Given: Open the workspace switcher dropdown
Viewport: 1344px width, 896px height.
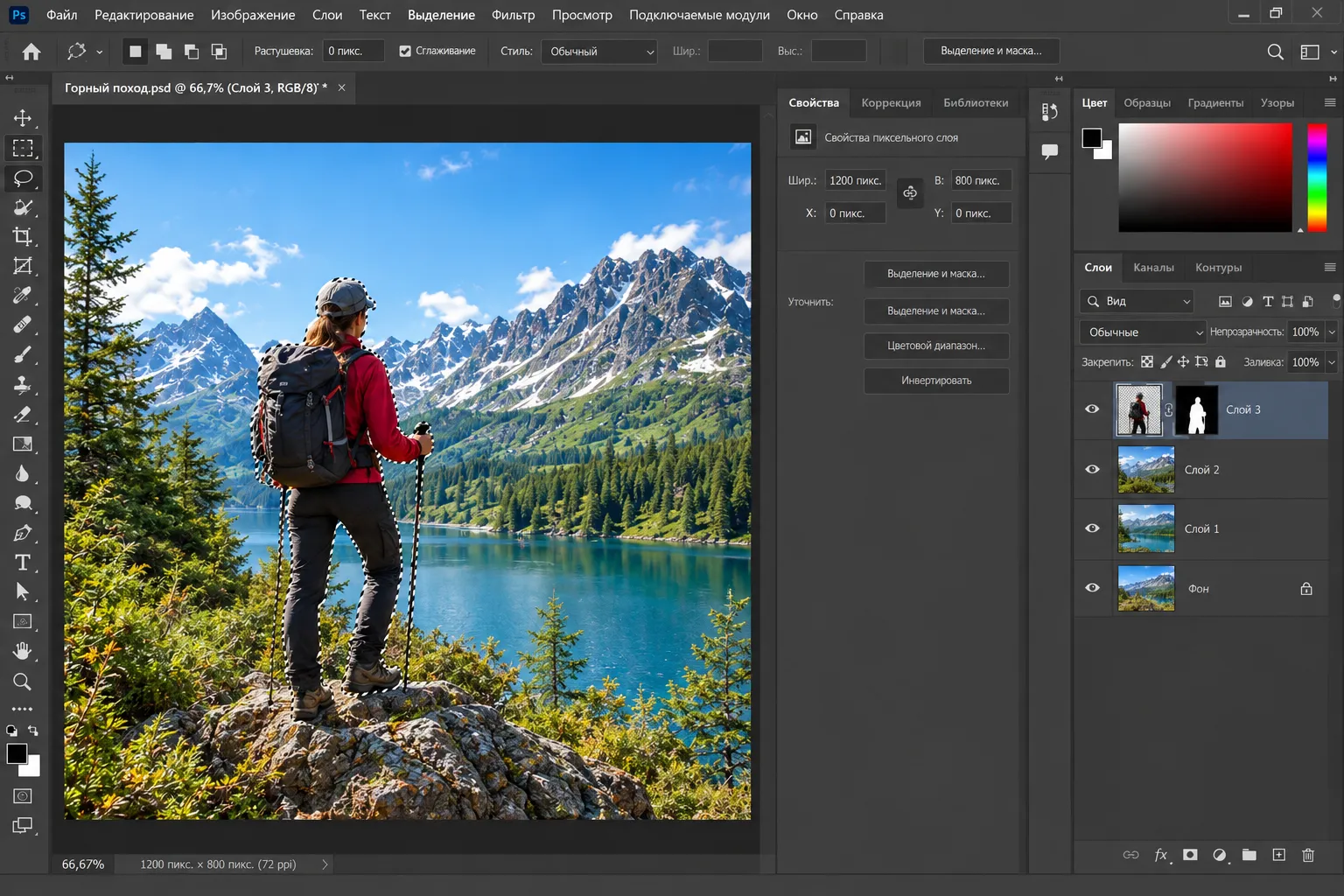Looking at the screenshot, I should click(x=1333, y=52).
